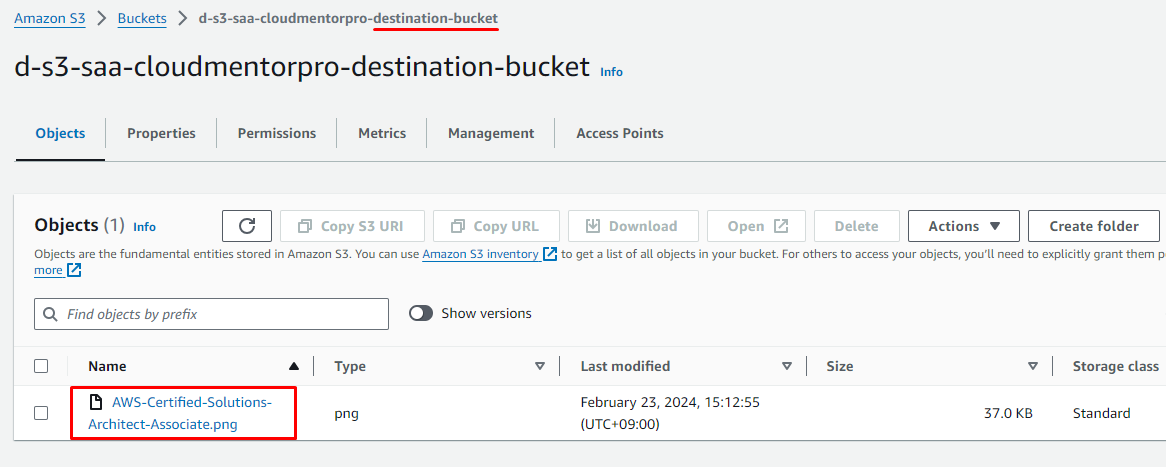Open the Permissions tab
Viewport: 1166px width, 467px height.
point(277,133)
